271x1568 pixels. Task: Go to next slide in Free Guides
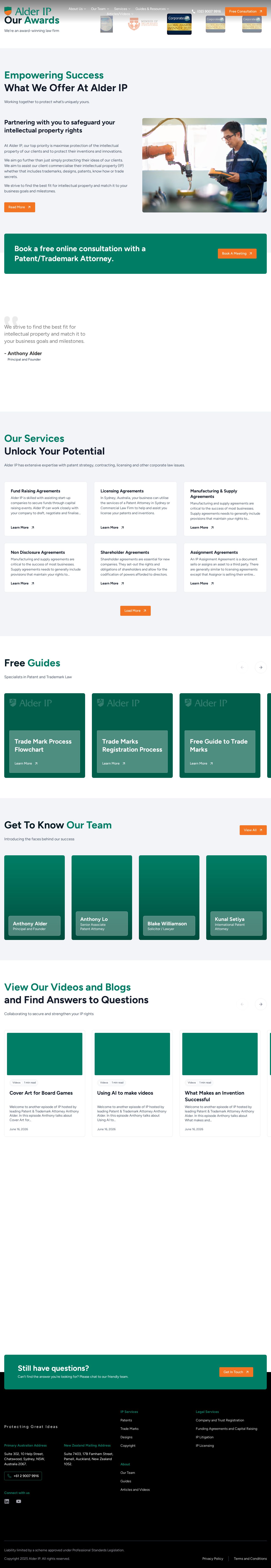[261, 667]
